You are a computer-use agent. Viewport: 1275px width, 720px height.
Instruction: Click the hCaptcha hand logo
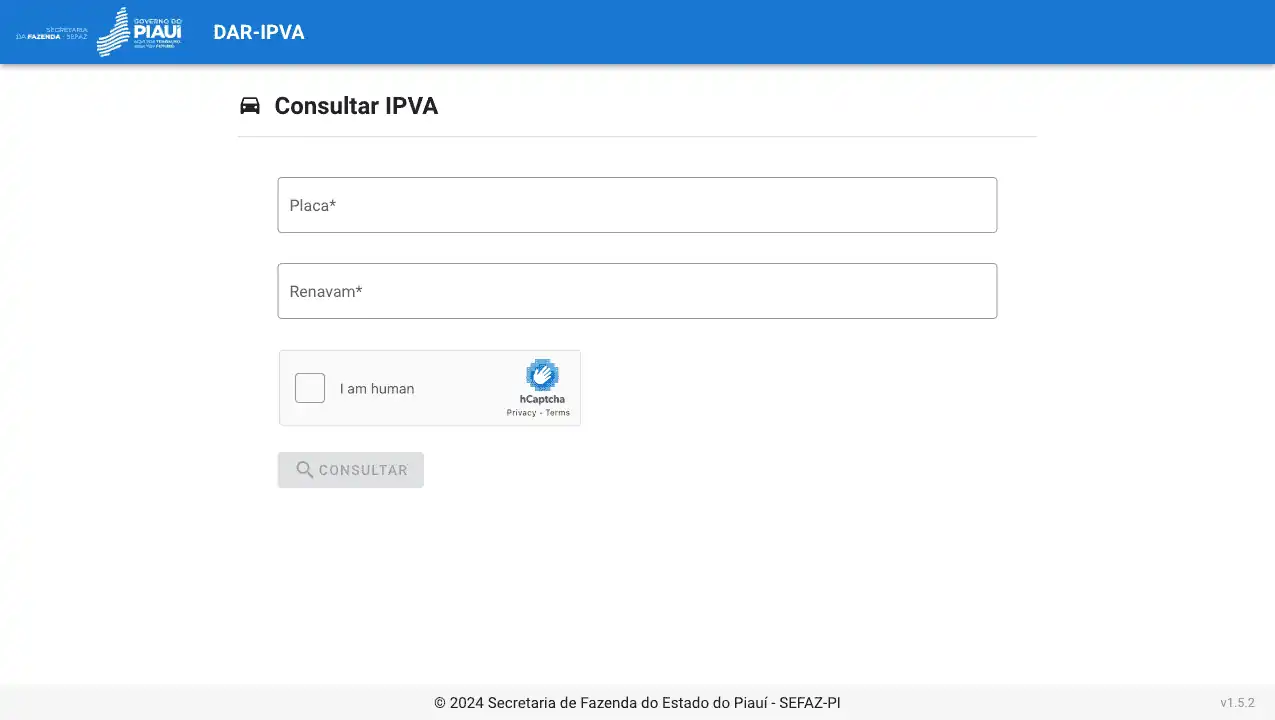[x=542, y=375]
